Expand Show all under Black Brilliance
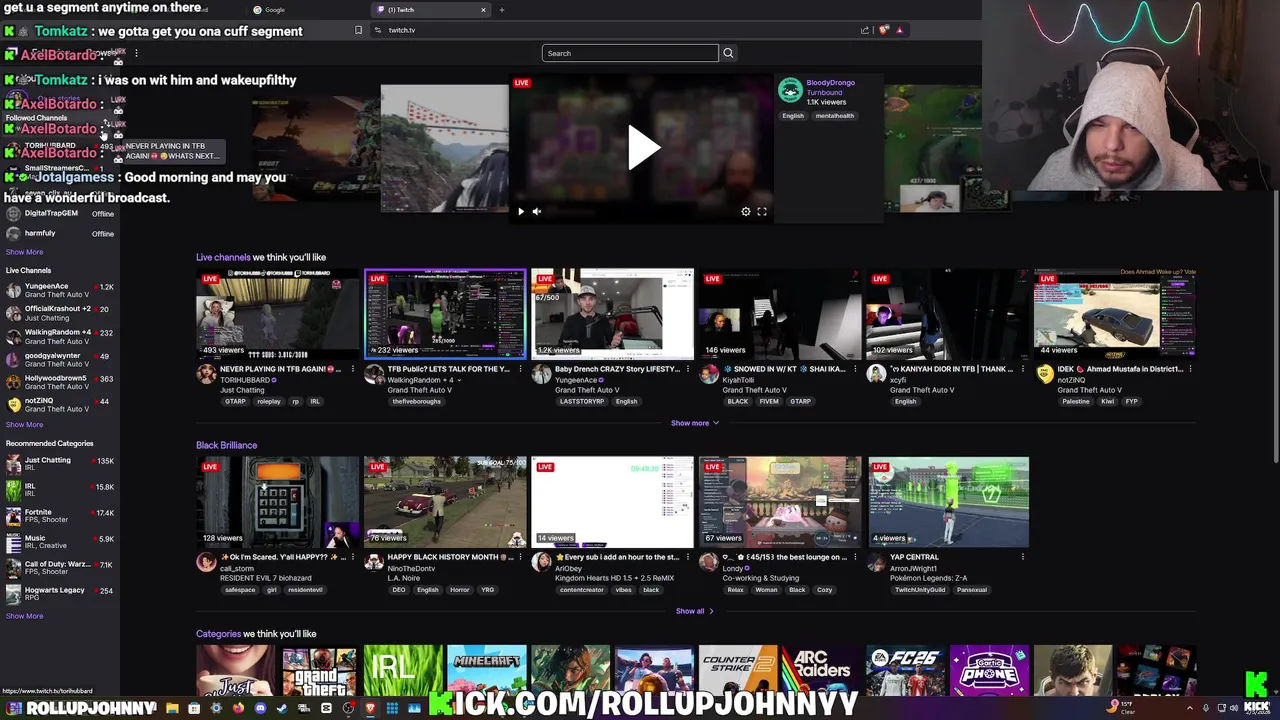The width and height of the screenshot is (1280, 720). click(695, 611)
